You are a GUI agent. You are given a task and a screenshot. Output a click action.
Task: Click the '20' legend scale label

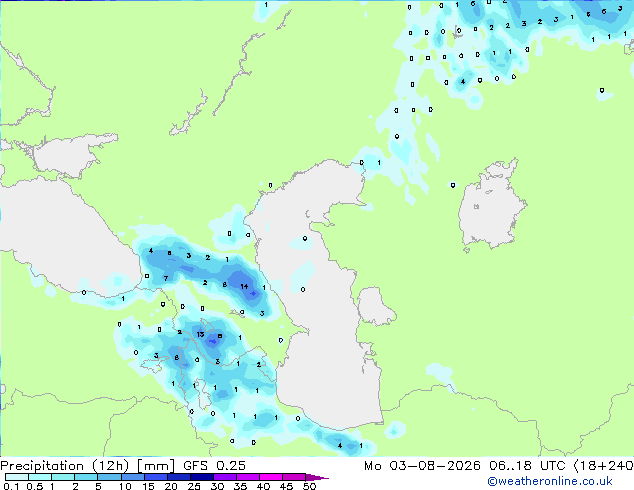coord(171,486)
